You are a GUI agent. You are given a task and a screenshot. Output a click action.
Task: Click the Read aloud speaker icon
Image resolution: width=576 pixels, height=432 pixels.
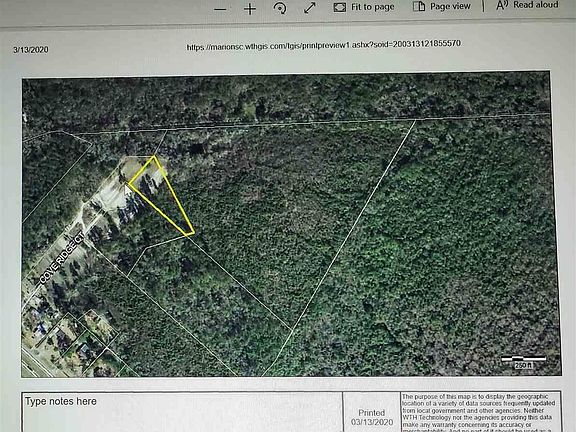pyautogui.click(x=502, y=6)
